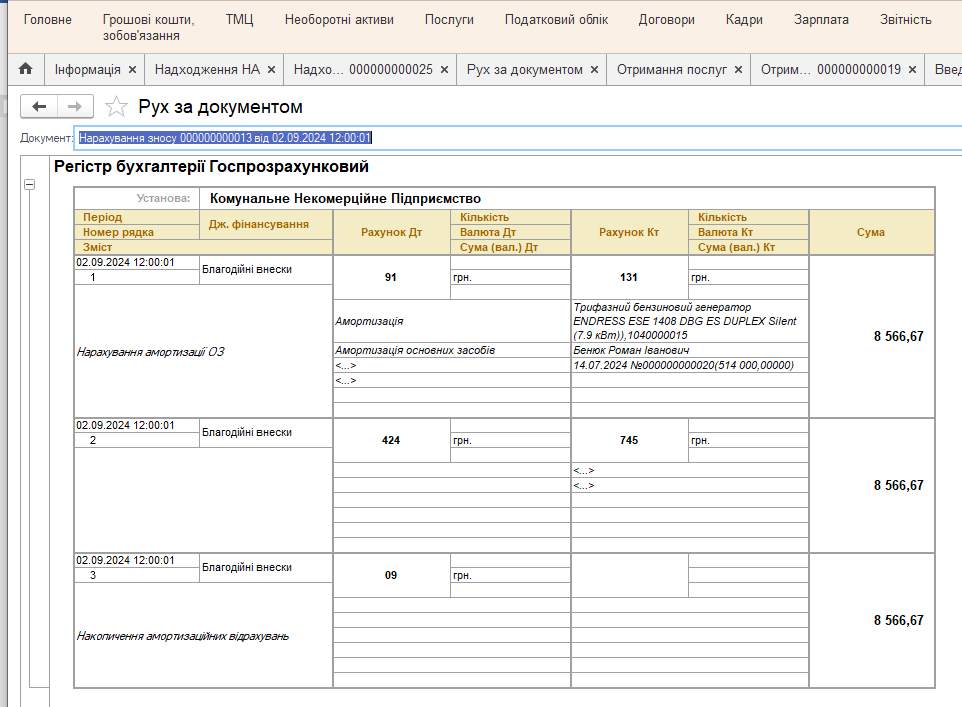Add page to favorites with star icon
The width and height of the screenshot is (962, 707).
tap(117, 107)
